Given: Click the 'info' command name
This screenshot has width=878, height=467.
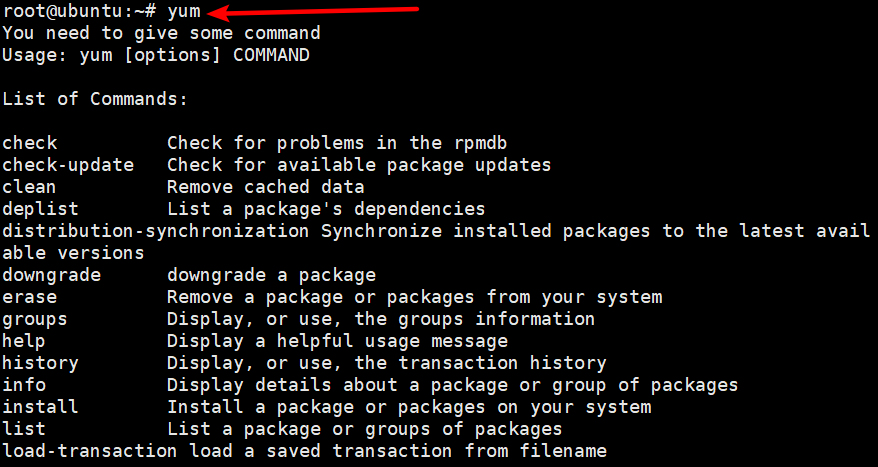Looking at the screenshot, I should pyautogui.click(x=24, y=385).
